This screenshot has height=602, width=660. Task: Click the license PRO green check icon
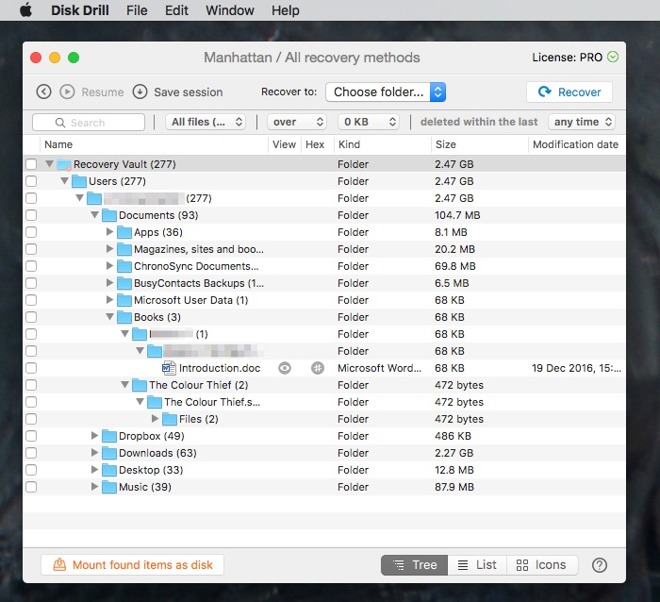[613, 56]
